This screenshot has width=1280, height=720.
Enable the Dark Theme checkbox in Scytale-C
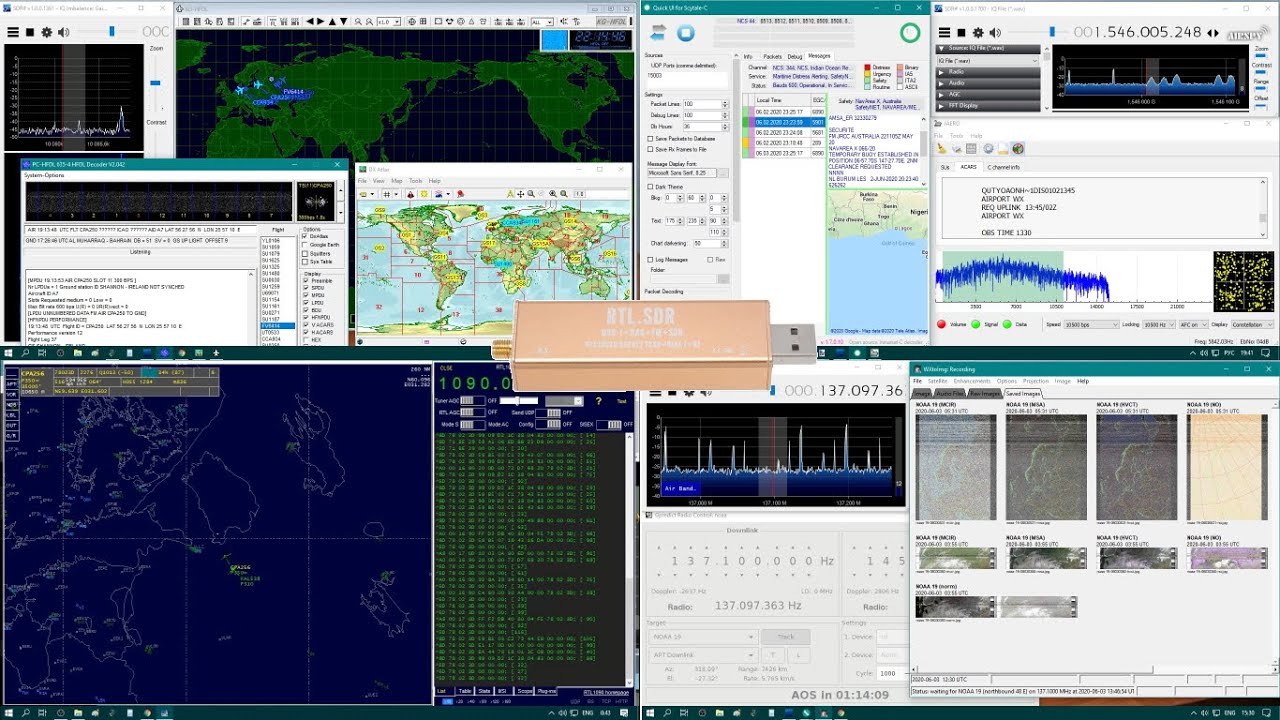point(651,186)
